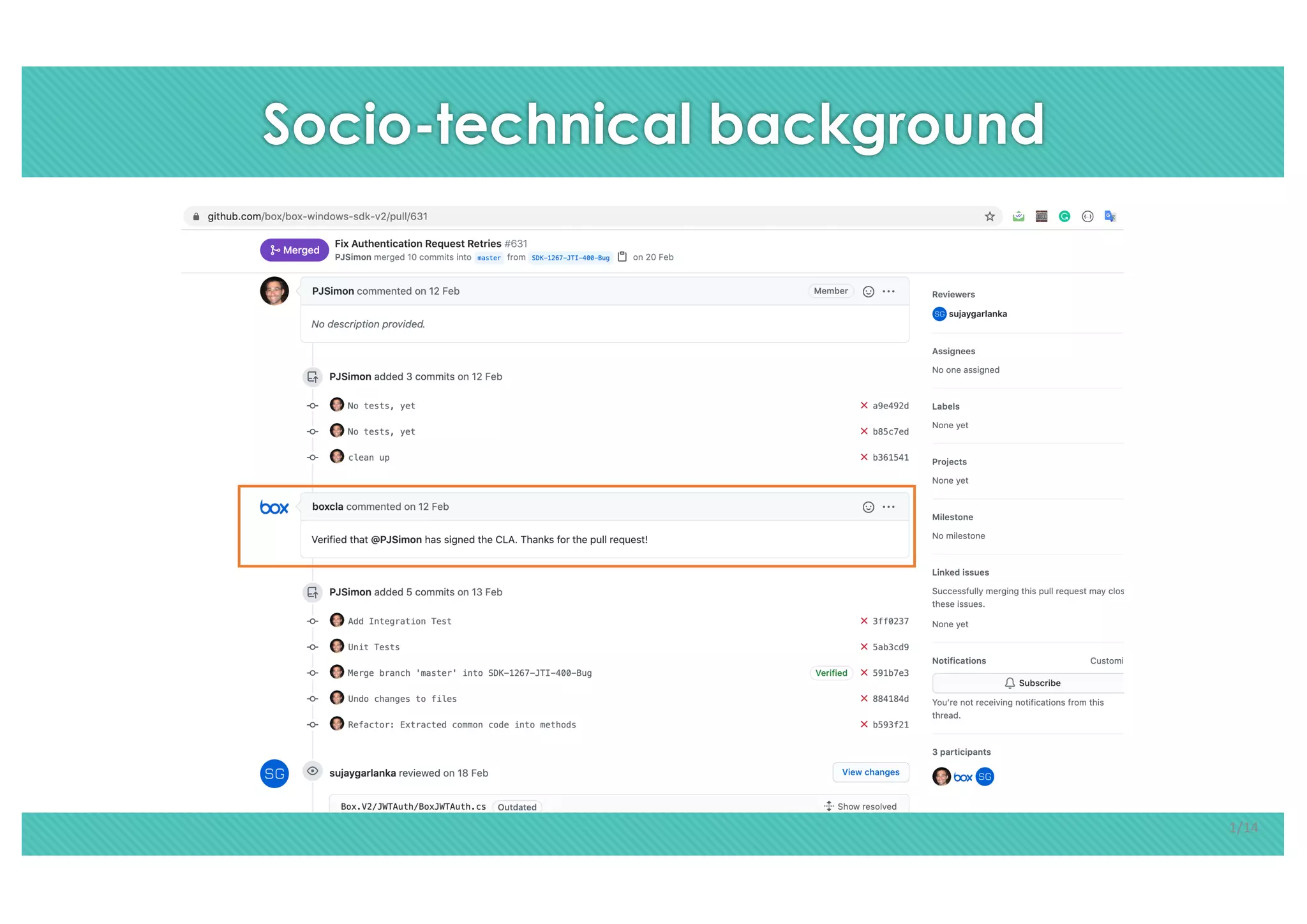The width and height of the screenshot is (1307, 924).
Task: Click the bookmark star icon in address bar
Action: pos(990,216)
